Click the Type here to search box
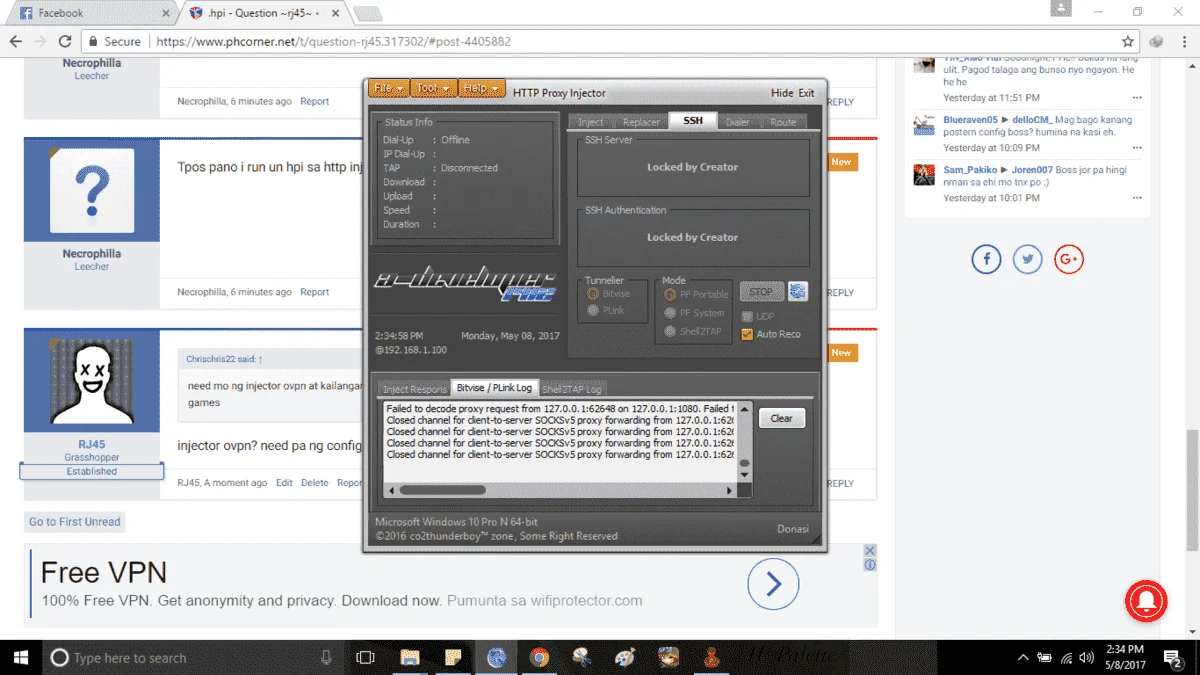Viewport: 1200px width, 675px height. pos(190,657)
